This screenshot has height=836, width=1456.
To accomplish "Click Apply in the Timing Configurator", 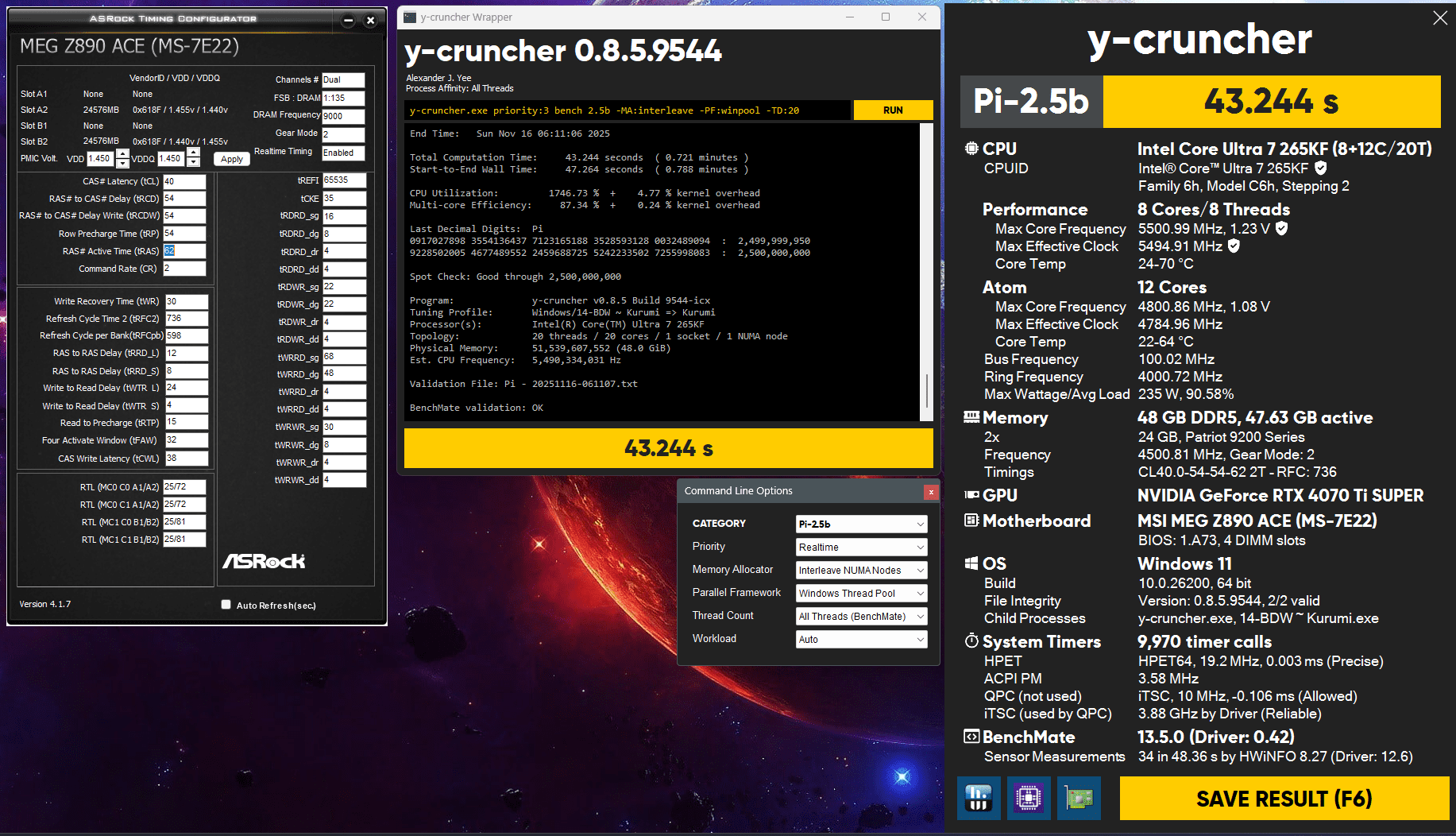I will [232, 159].
